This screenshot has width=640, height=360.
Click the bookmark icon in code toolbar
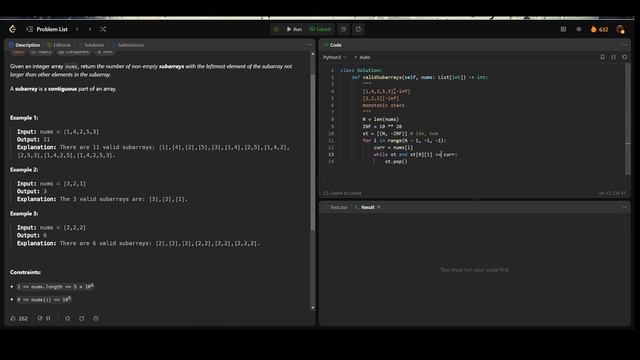tap(602, 57)
